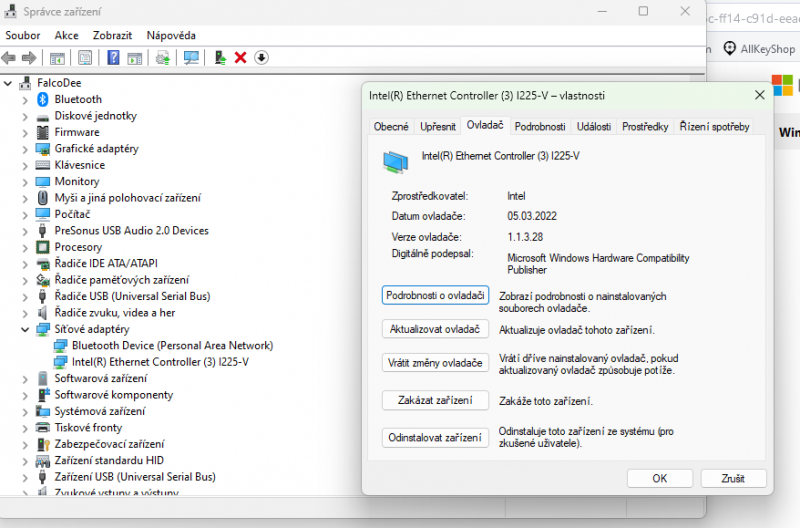Expand the Procesory tree node

pos(24,247)
